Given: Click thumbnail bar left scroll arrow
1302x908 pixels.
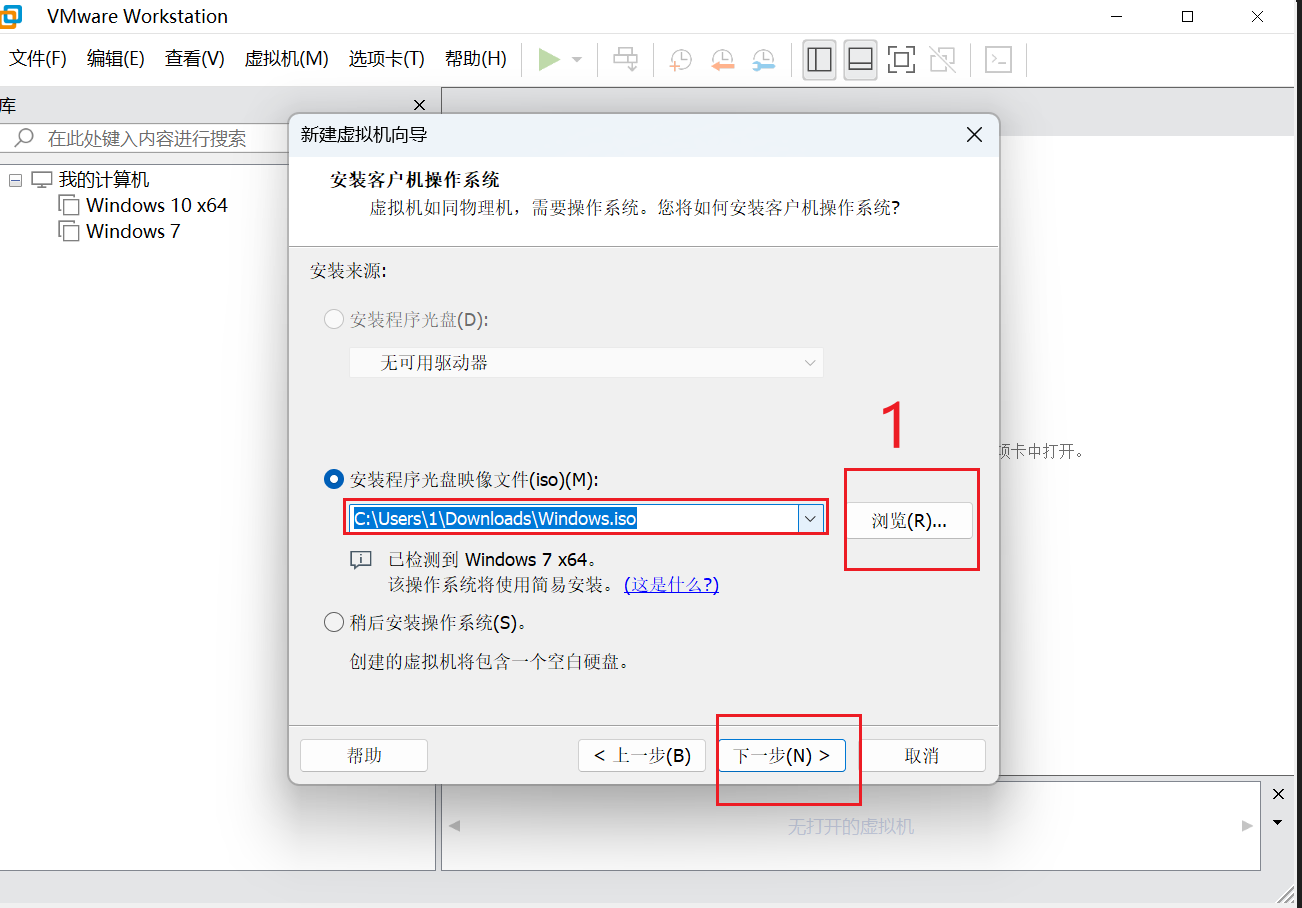Looking at the screenshot, I should (455, 826).
